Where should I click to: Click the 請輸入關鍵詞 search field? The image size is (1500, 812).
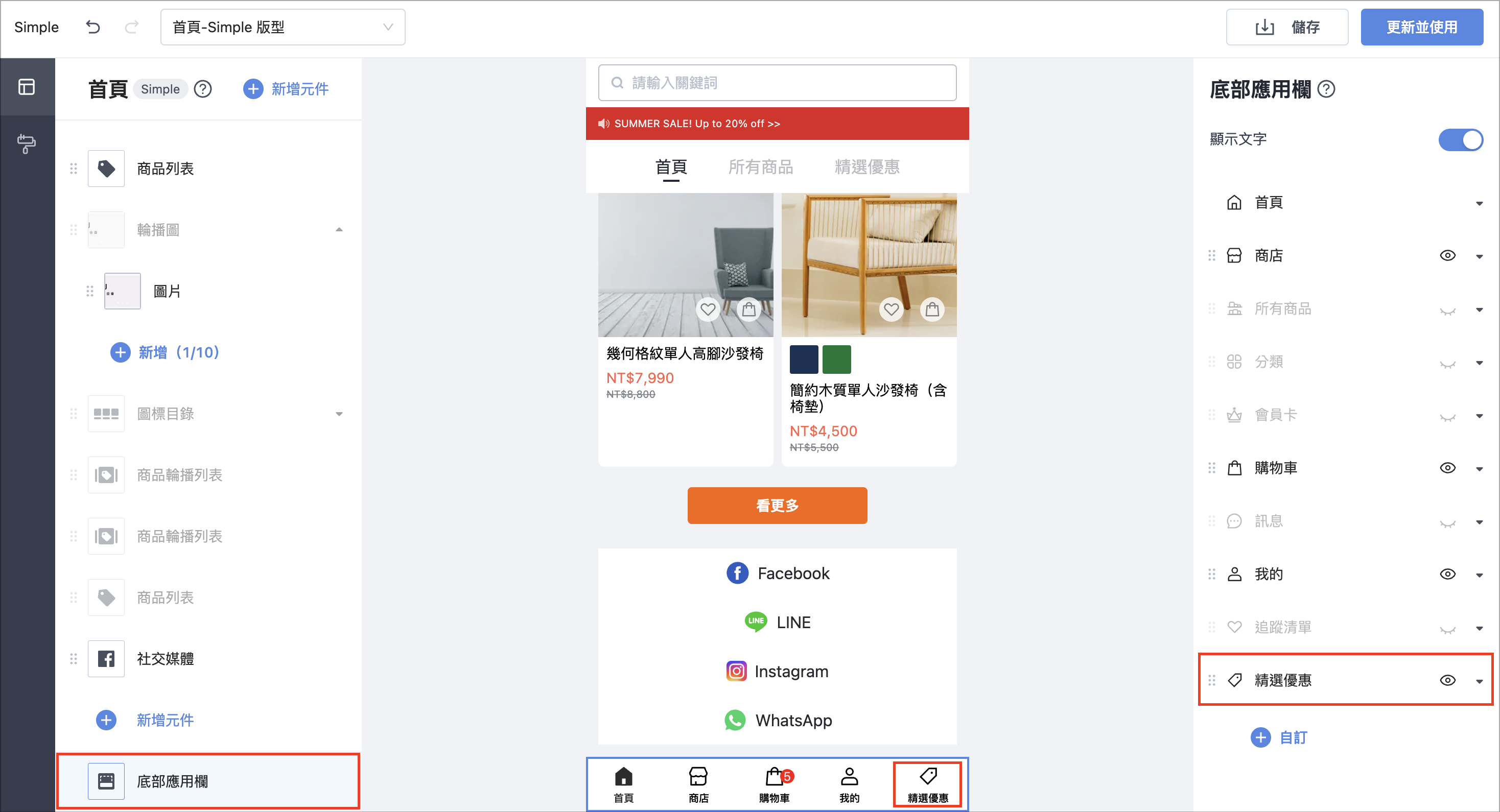[777, 83]
